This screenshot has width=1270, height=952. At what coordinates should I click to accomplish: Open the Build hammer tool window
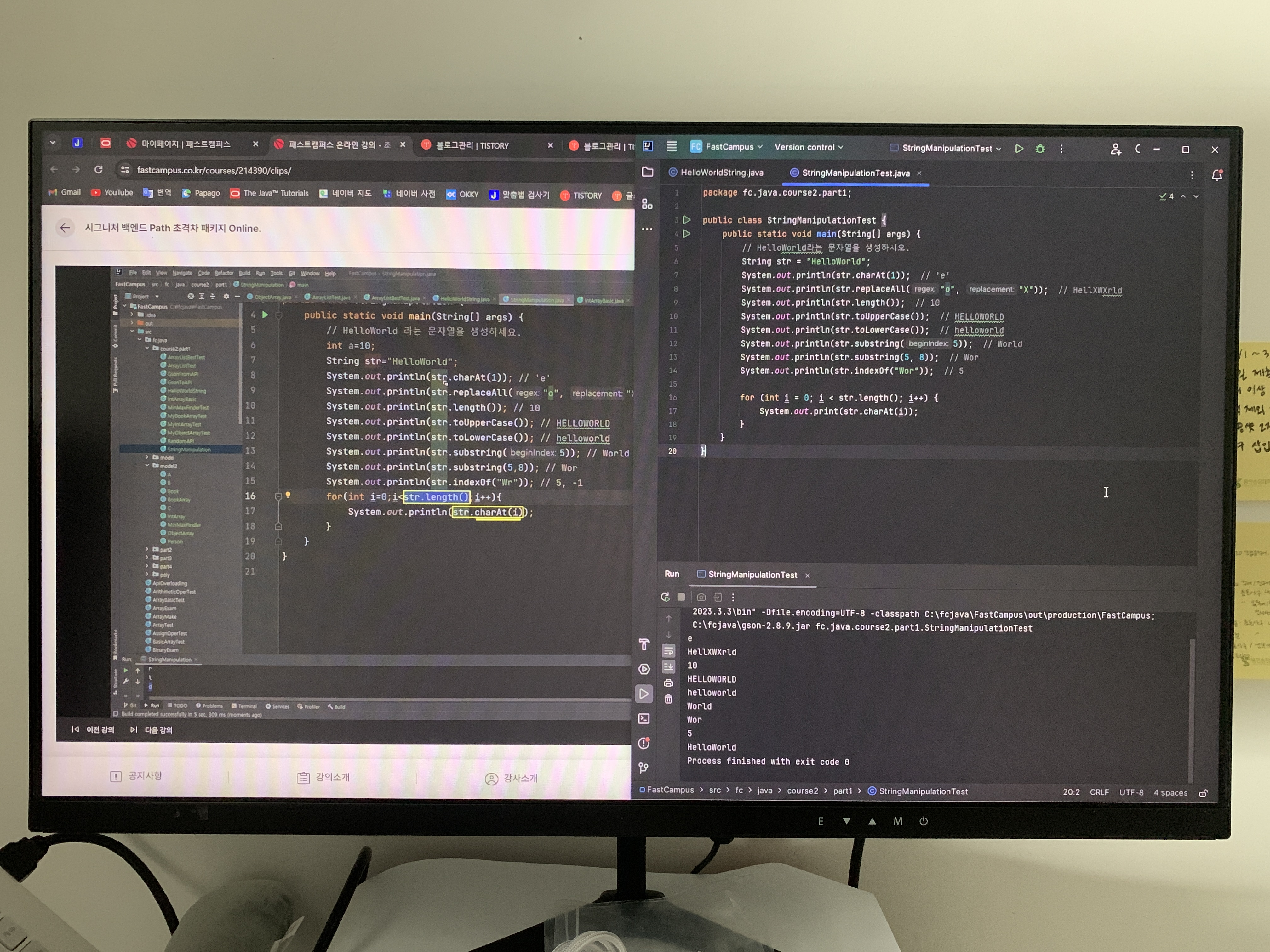click(x=644, y=644)
